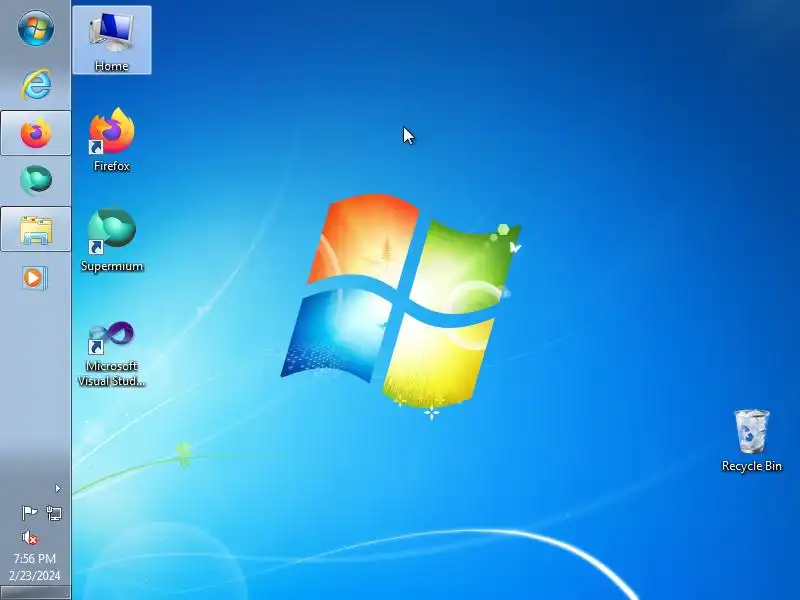This screenshot has height=600, width=800.
Task: Launch Windows Media Player from taskbar
Action: [x=35, y=278]
